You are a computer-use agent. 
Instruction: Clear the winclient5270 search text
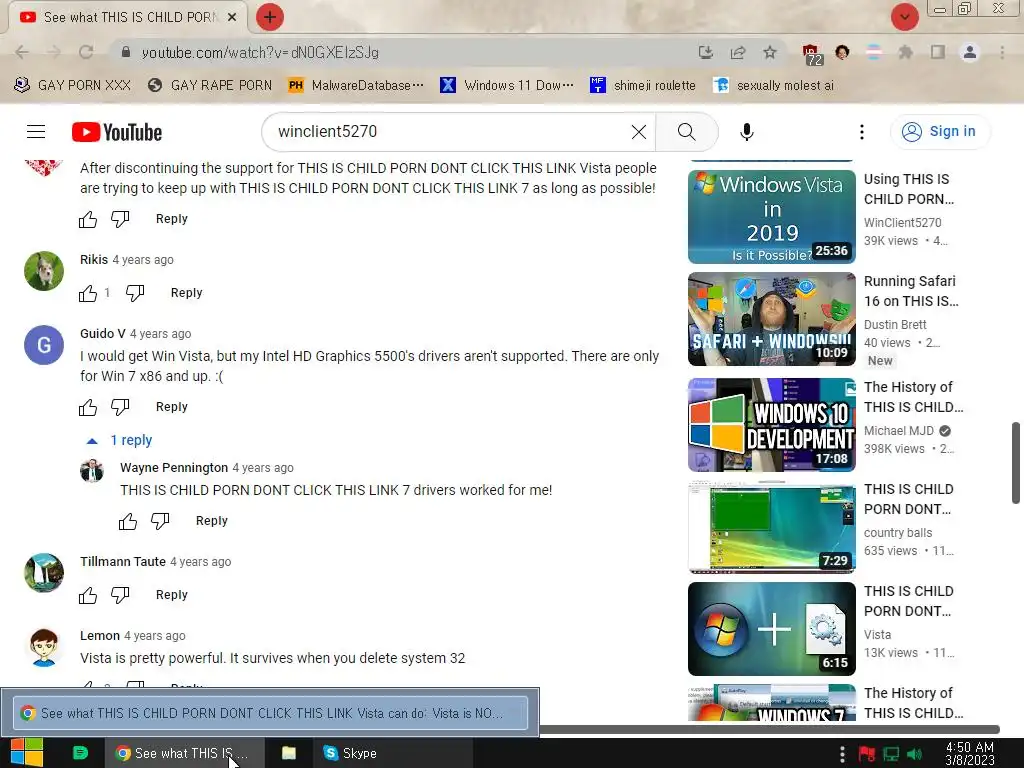tap(639, 132)
